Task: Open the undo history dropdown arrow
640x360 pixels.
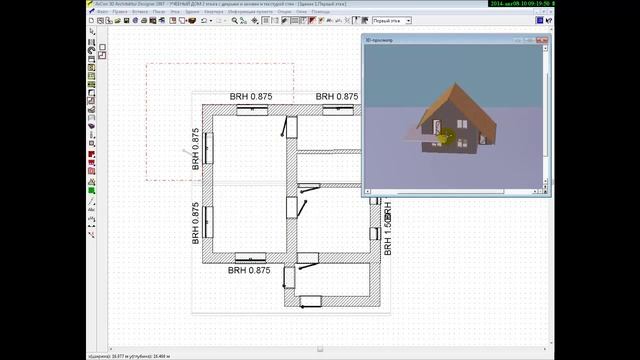Action: pyautogui.click(x=211, y=21)
